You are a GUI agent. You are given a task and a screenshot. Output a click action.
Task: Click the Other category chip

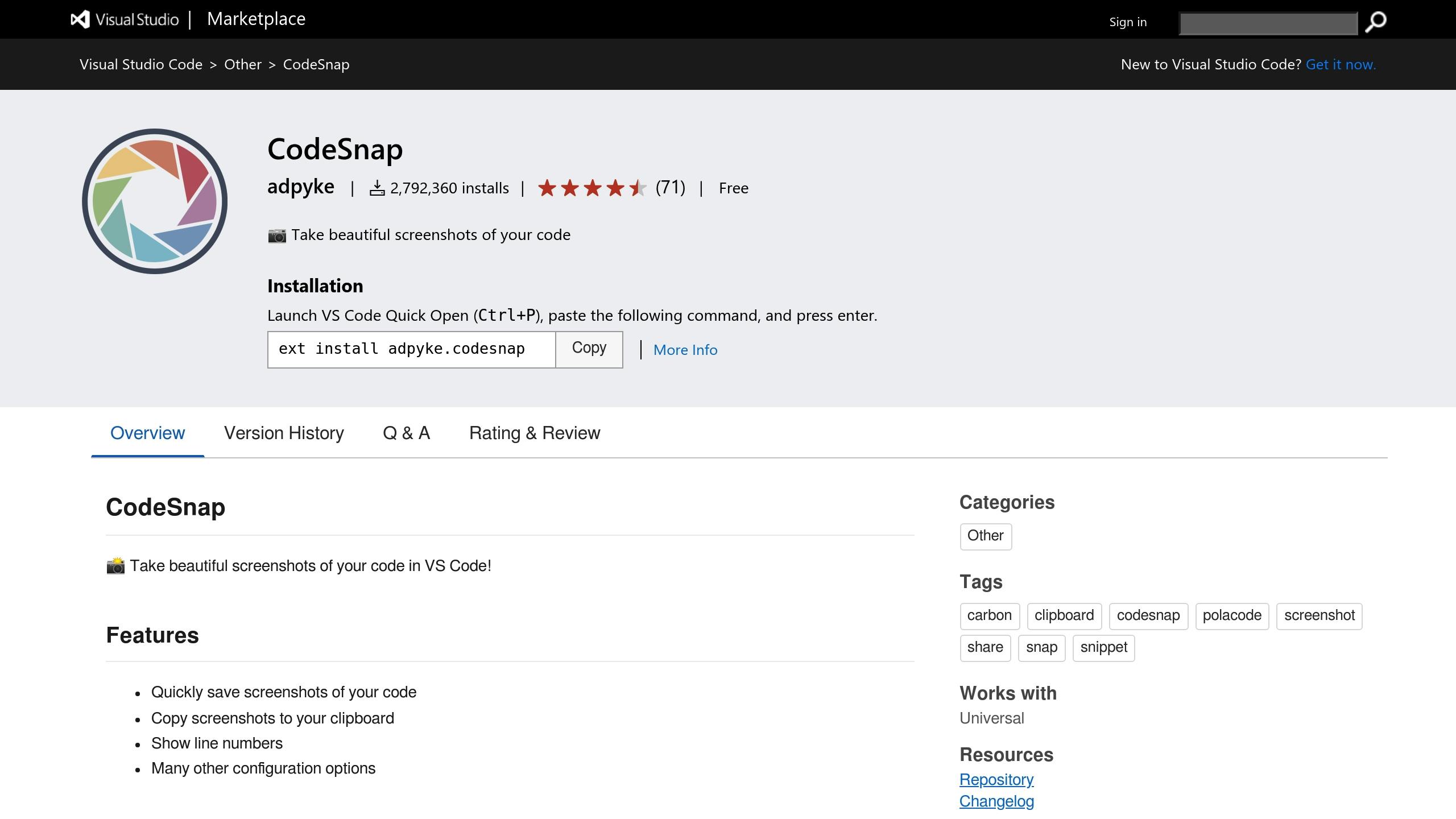pyautogui.click(x=986, y=536)
